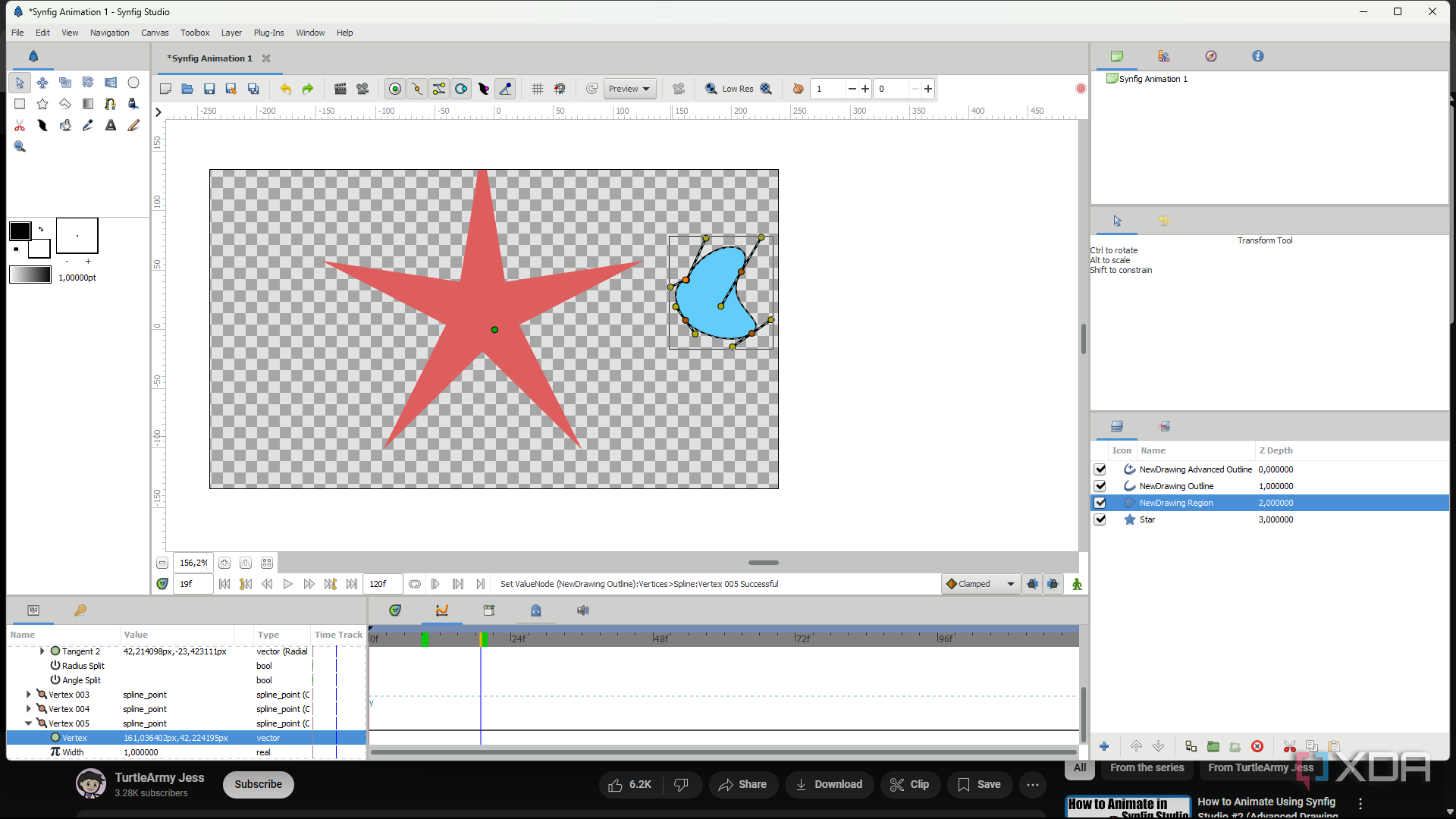Switch to the Synfig Animation 1 tab
Screen dimensions: 1456x819
click(210, 58)
